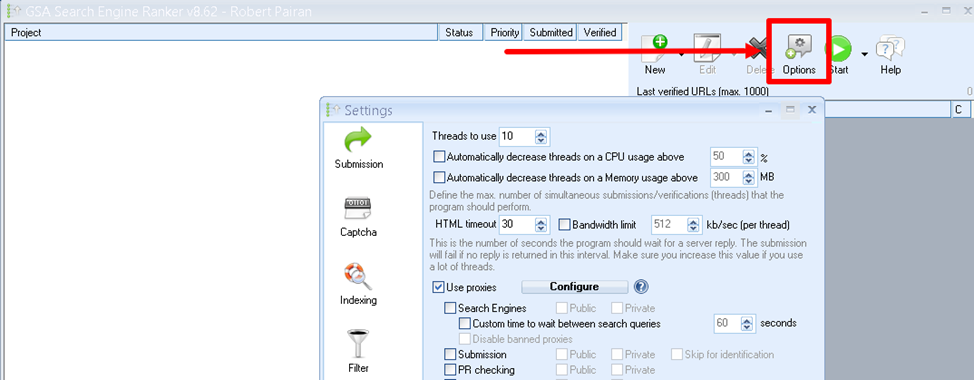Select the Indexing settings section
Screen dimensions: 974x380
(358, 284)
